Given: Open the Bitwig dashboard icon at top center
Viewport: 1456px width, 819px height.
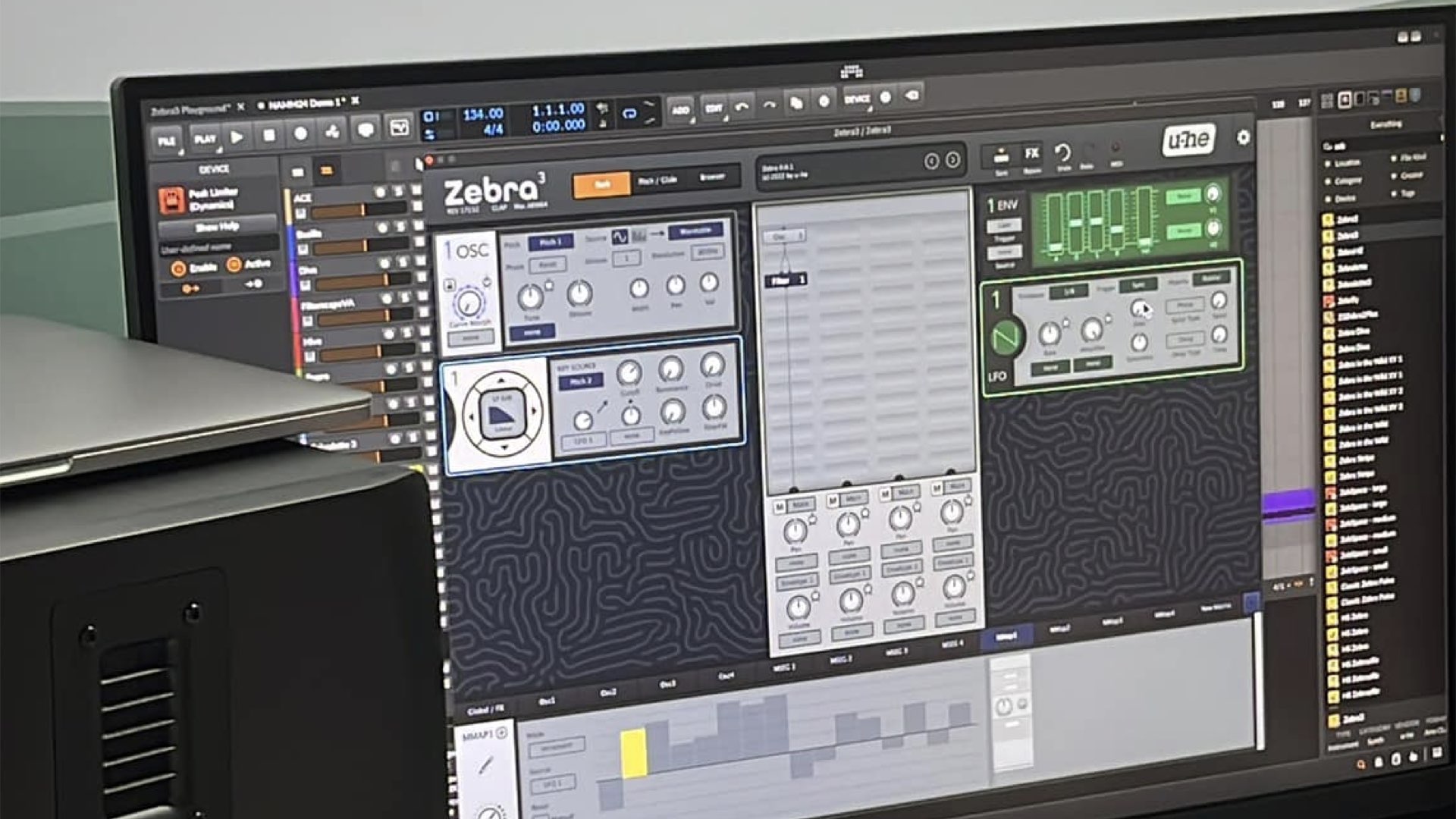Looking at the screenshot, I should (852, 72).
